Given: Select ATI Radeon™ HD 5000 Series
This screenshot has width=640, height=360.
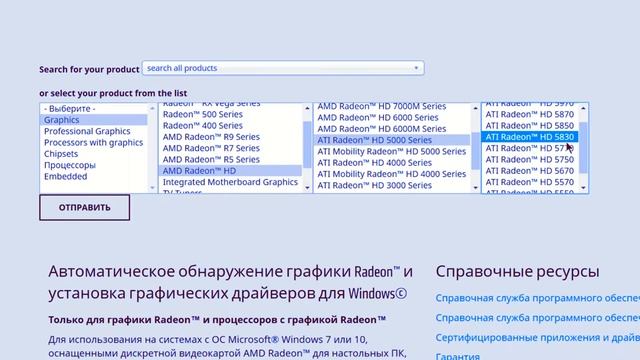Looking at the screenshot, I should 392,140.
